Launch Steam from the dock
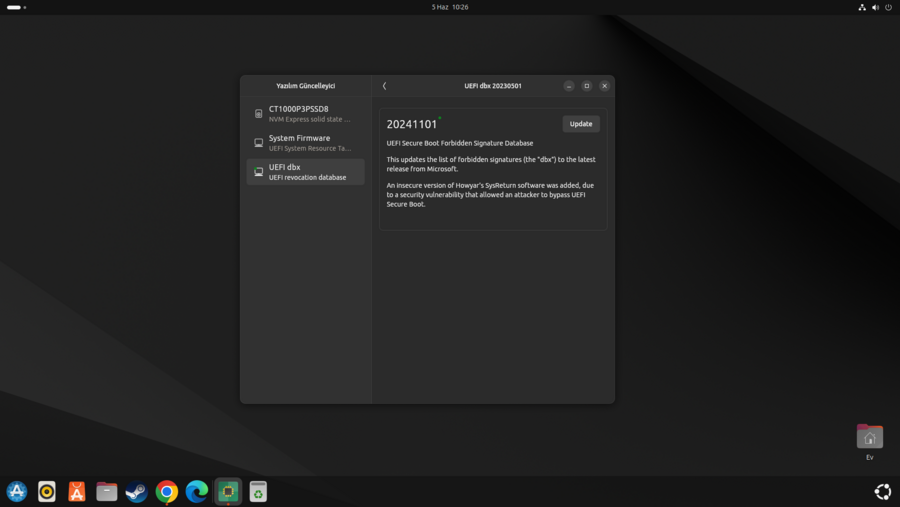This screenshot has height=507, width=900. point(137,491)
